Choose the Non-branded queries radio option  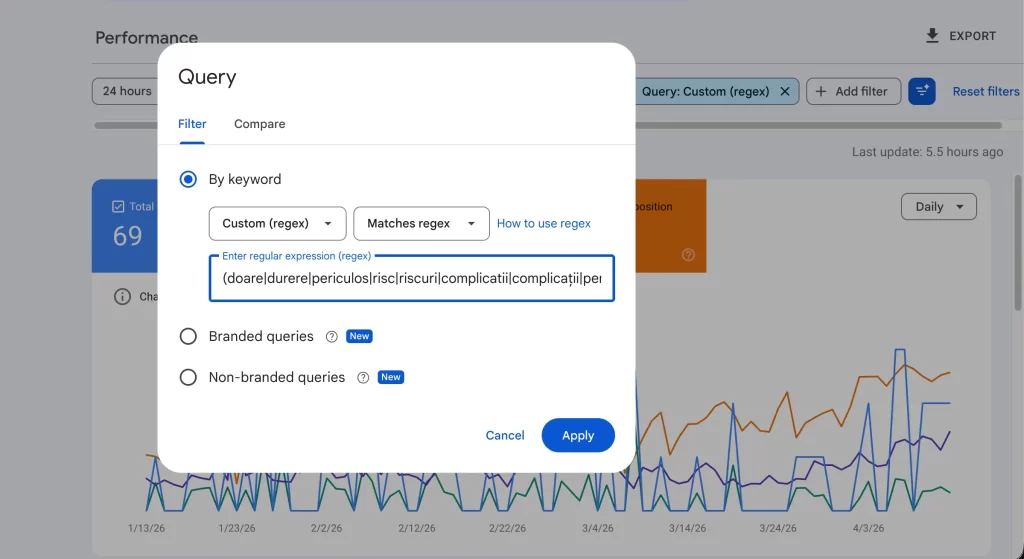click(x=188, y=378)
